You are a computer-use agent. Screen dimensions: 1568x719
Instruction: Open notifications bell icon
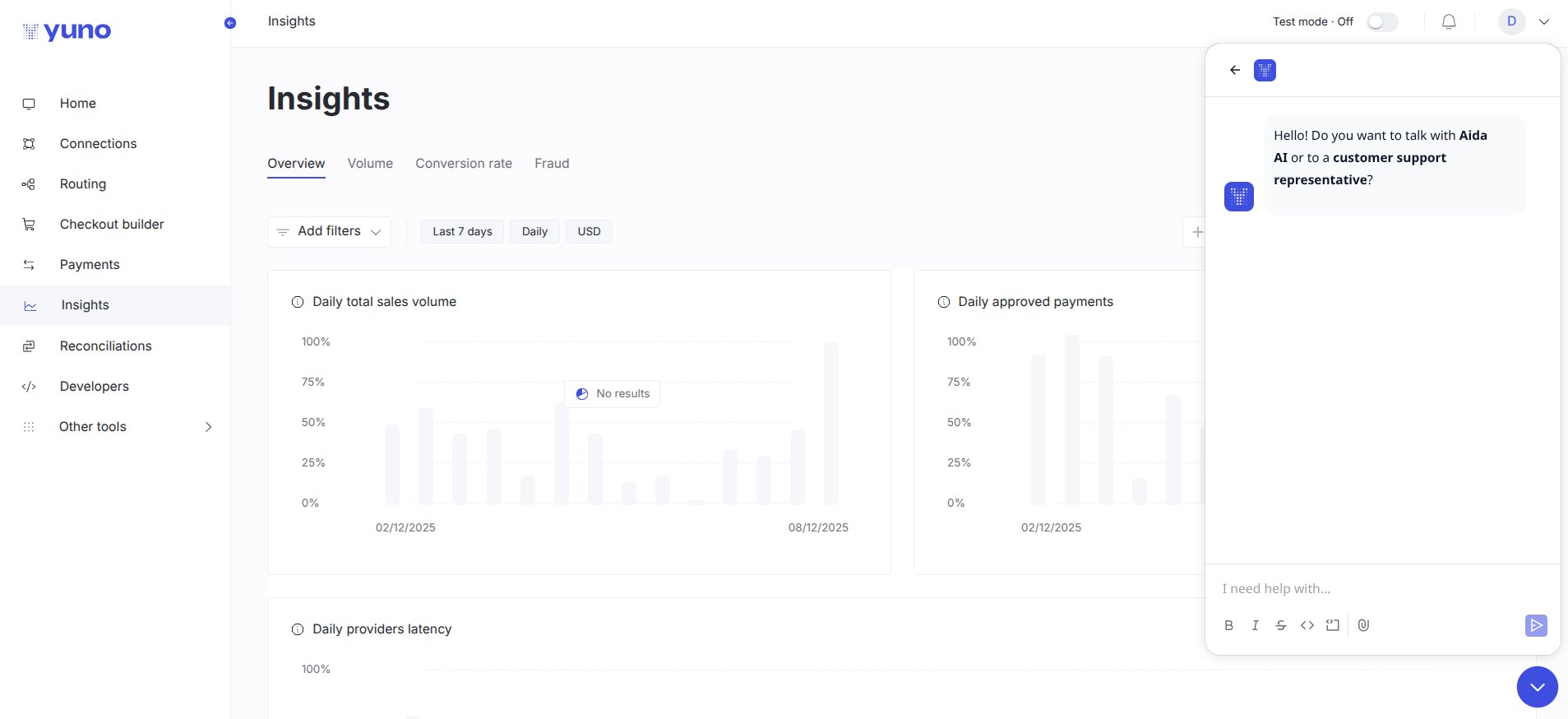pos(1449,21)
